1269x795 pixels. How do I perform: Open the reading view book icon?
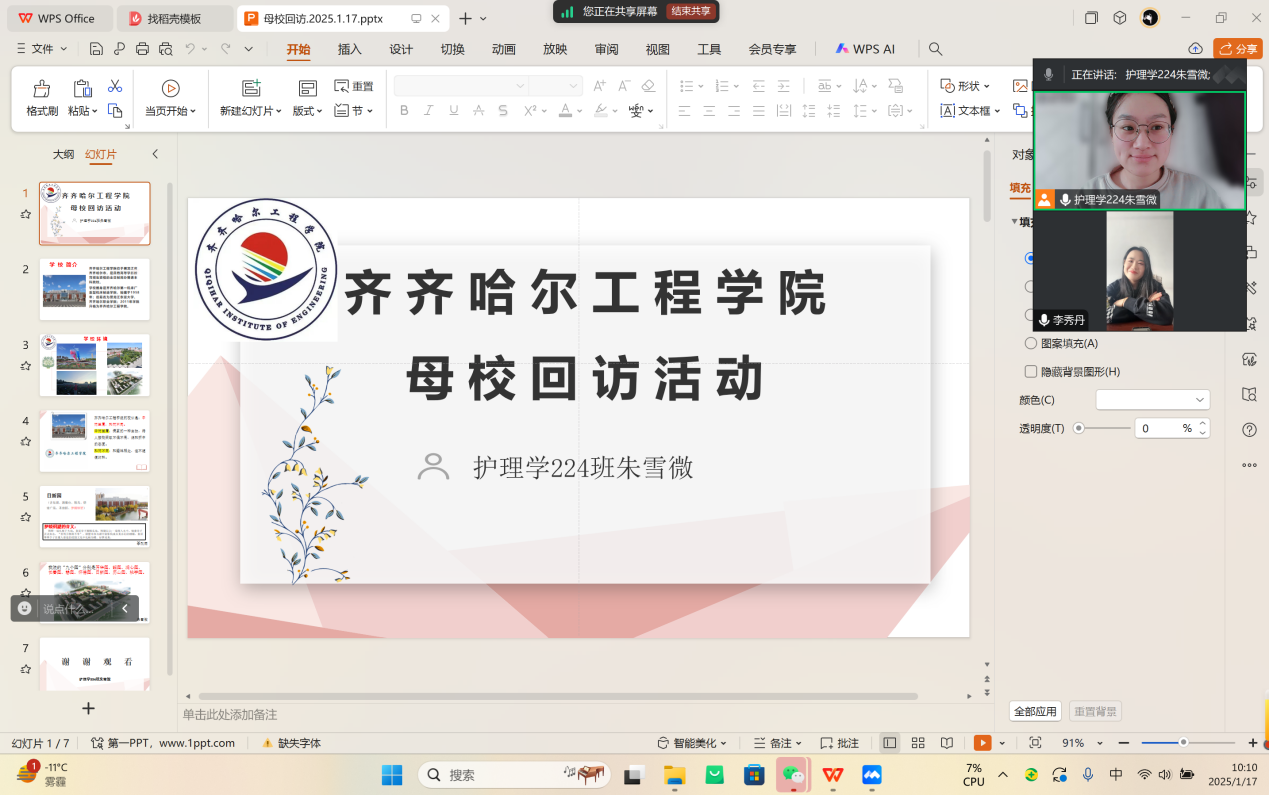(946, 743)
